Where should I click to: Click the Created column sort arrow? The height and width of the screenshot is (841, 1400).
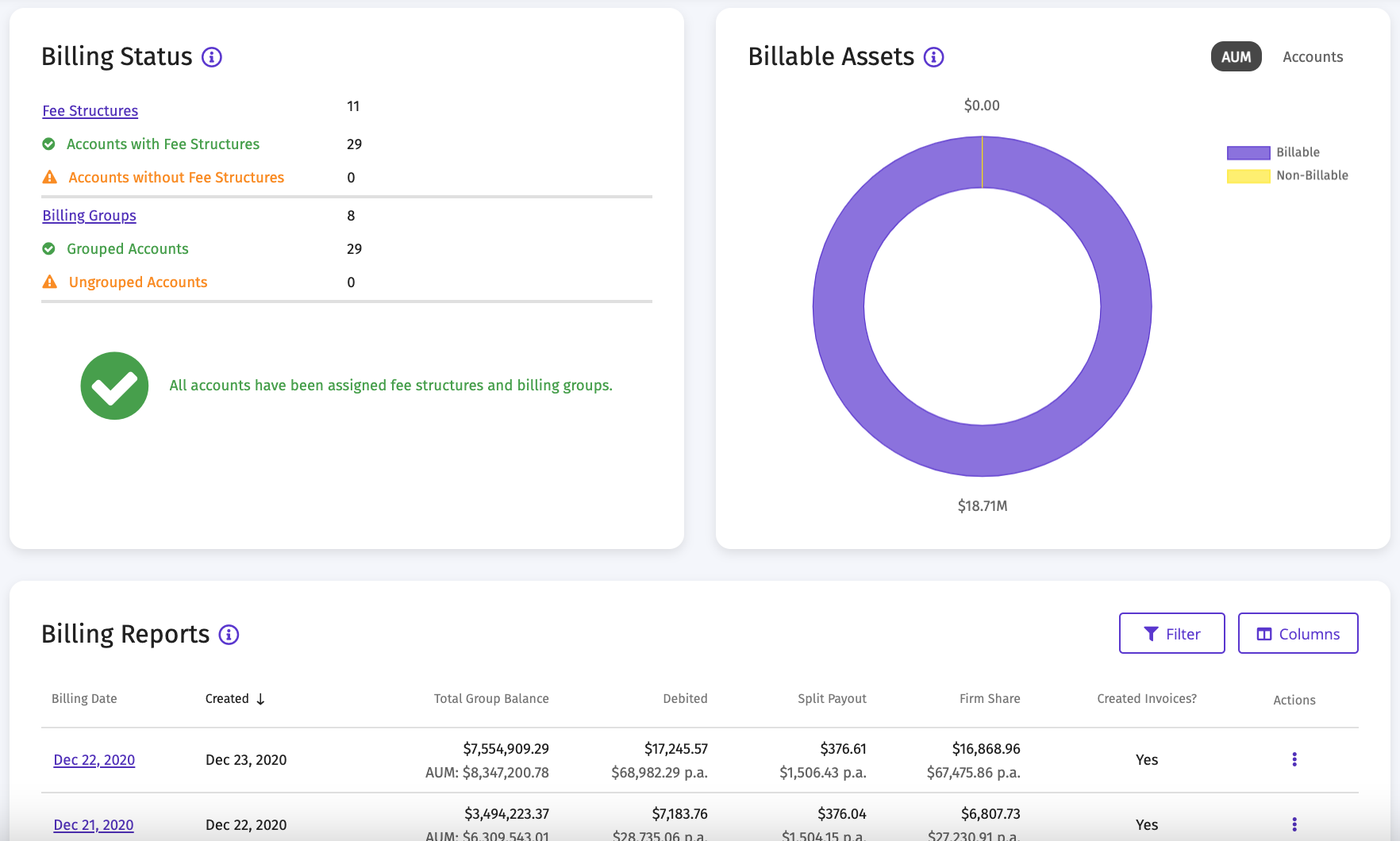pos(260,699)
